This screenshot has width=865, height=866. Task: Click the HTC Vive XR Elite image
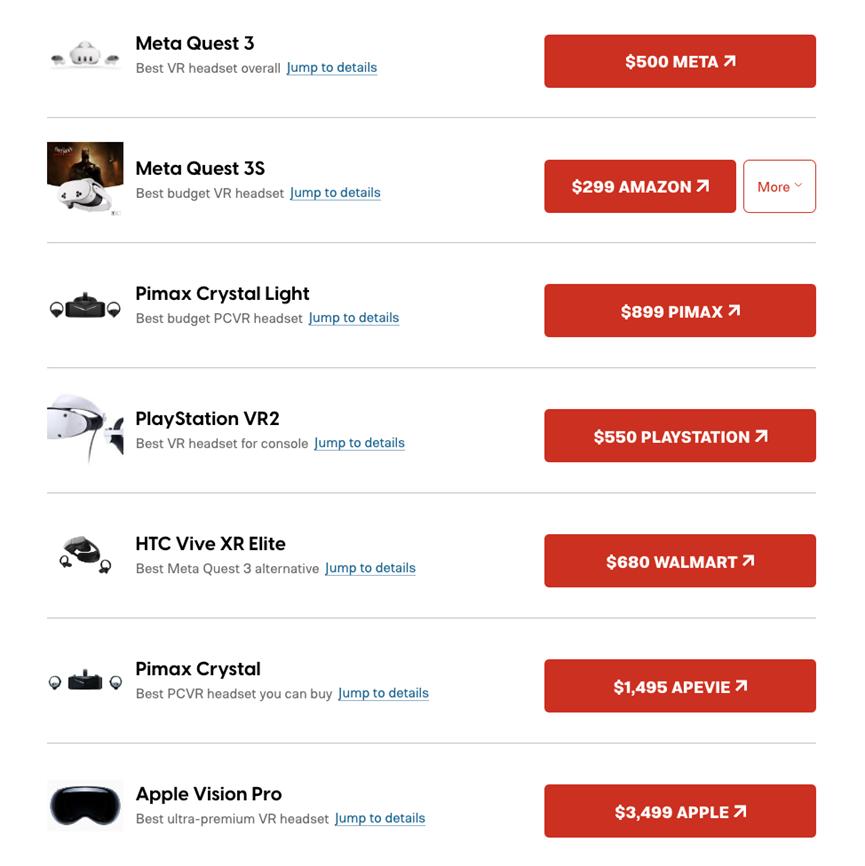click(85, 555)
